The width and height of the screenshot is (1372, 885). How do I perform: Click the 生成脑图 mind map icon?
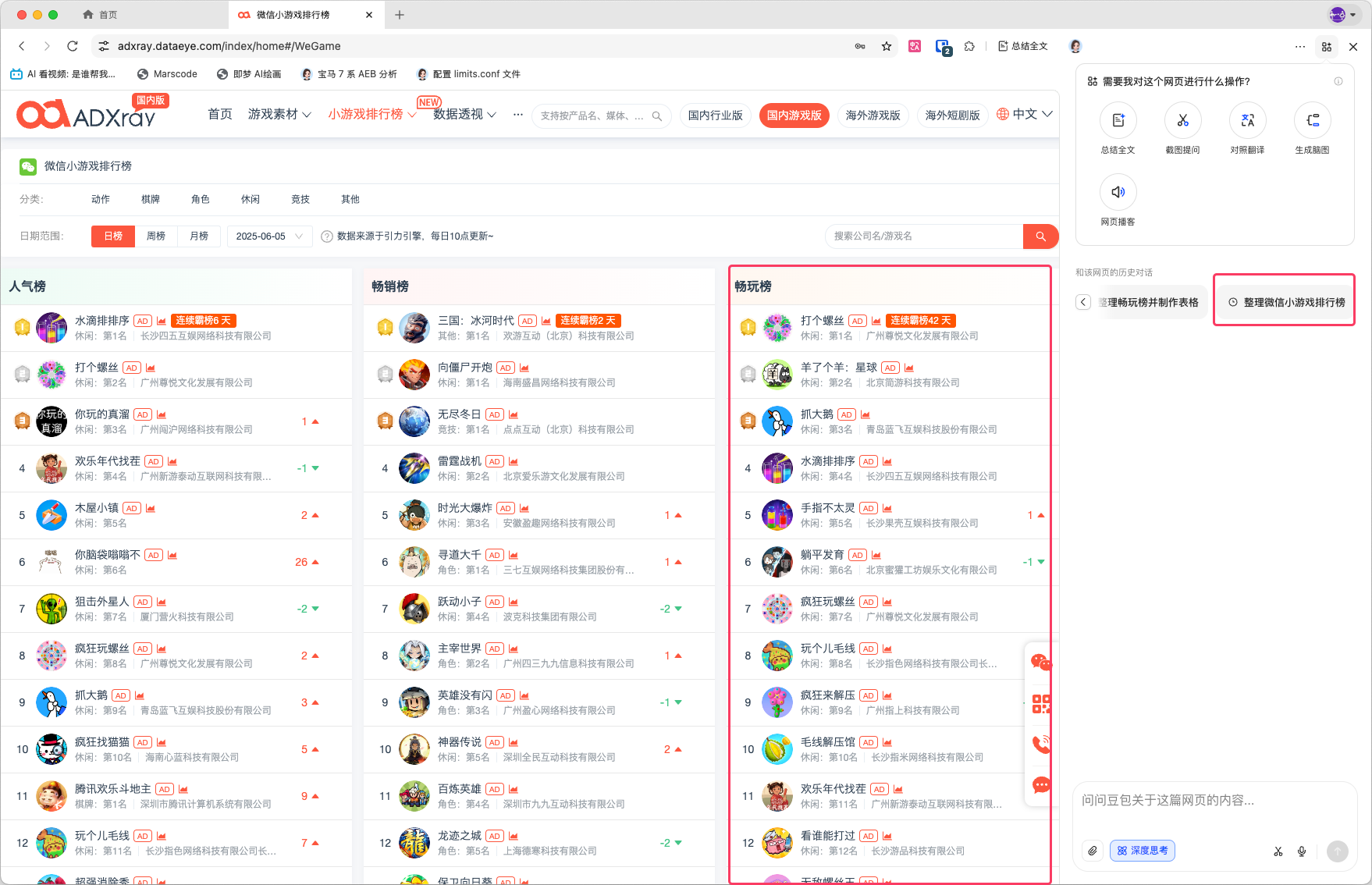point(1312,120)
